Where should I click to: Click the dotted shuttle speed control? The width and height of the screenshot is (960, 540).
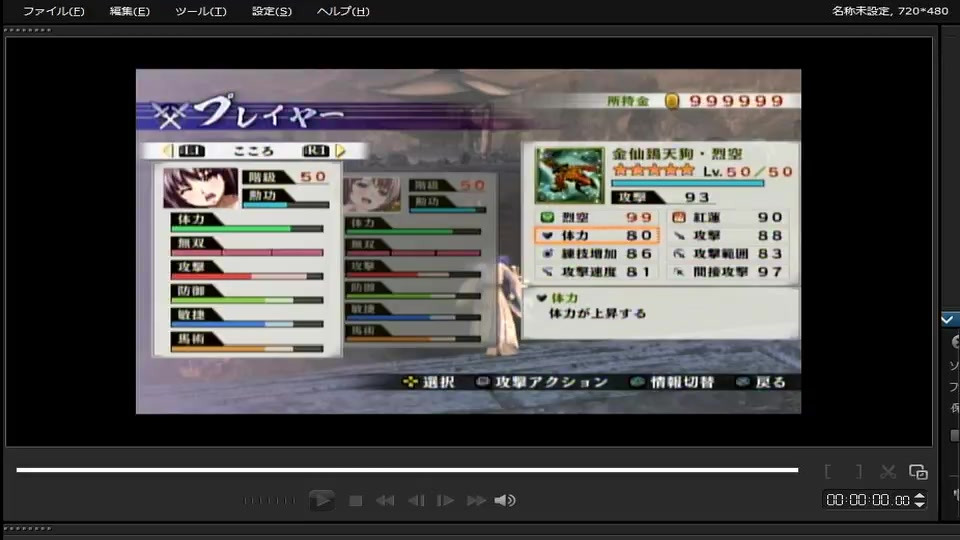click(269, 501)
